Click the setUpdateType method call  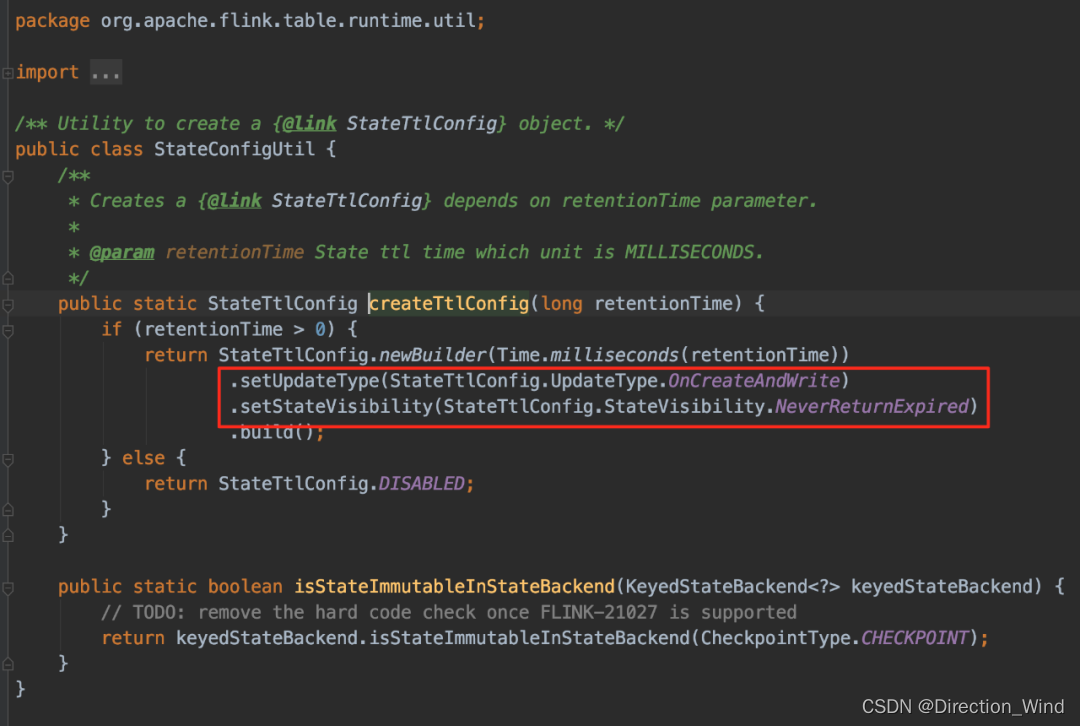pos(309,381)
